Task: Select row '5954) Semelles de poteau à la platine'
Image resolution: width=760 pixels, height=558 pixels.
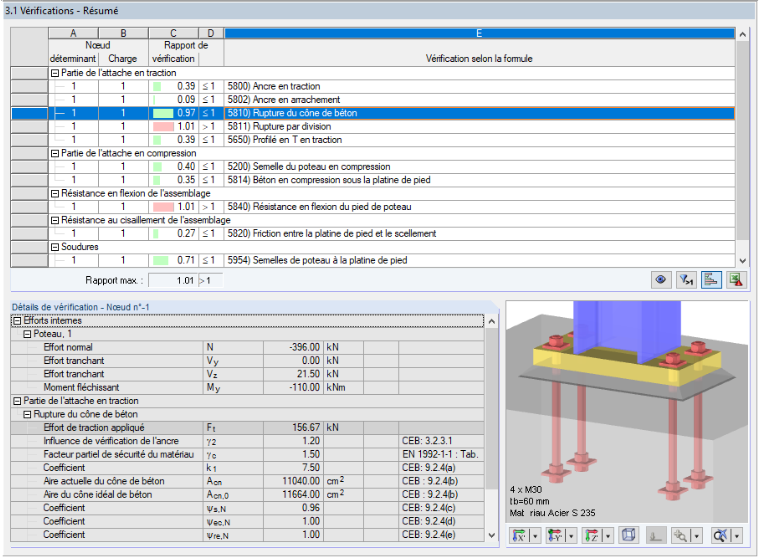Action: (373, 260)
